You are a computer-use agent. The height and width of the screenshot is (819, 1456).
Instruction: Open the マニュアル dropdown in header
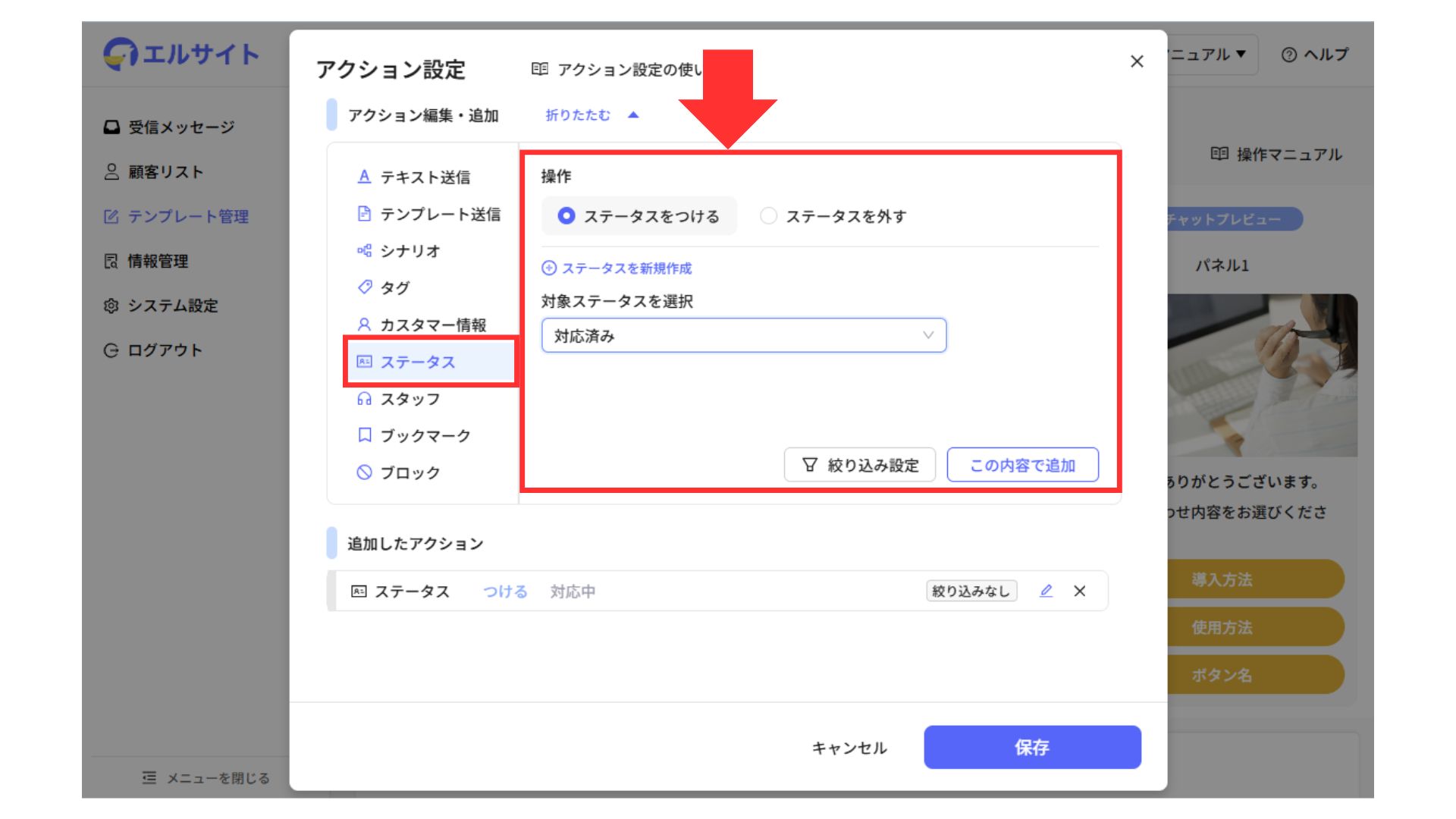[1210, 55]
